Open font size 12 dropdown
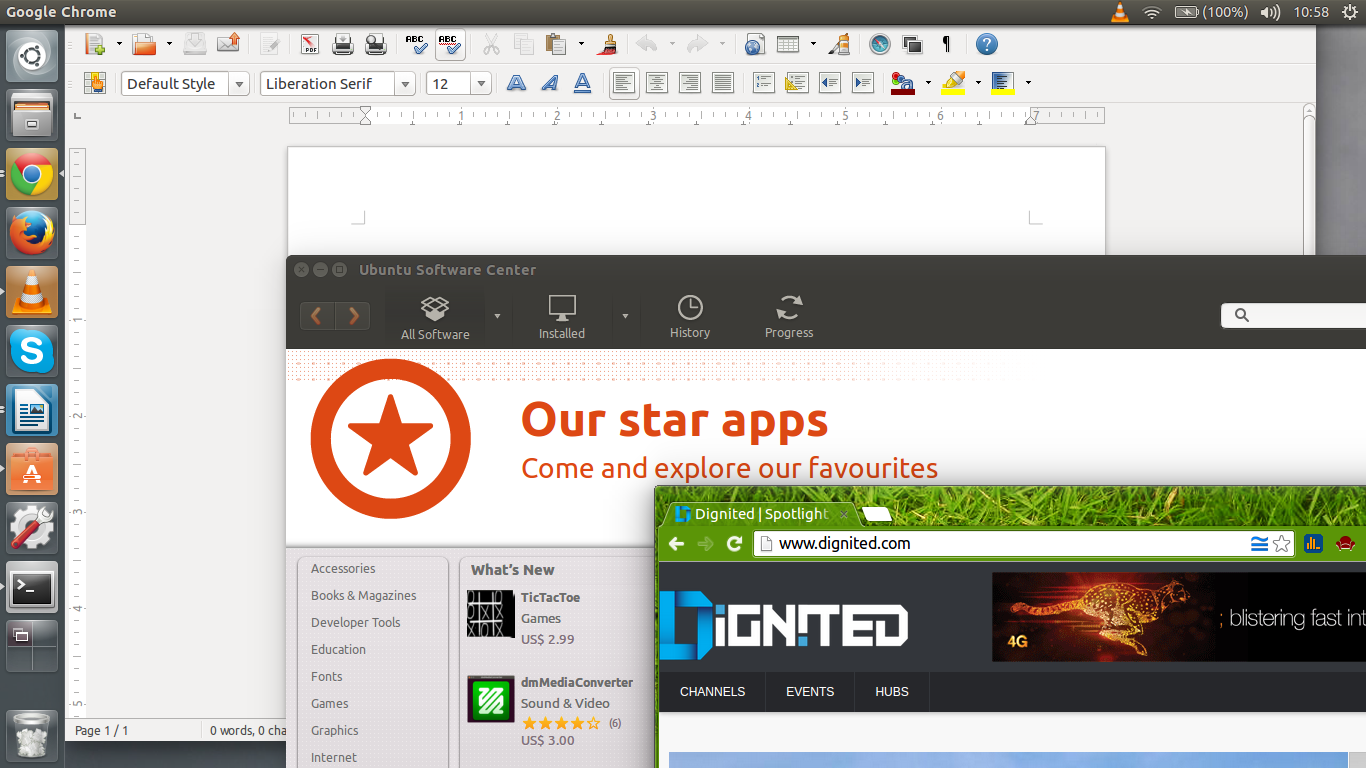Screen dimensions: 1366x768 (x=481, y=84)
